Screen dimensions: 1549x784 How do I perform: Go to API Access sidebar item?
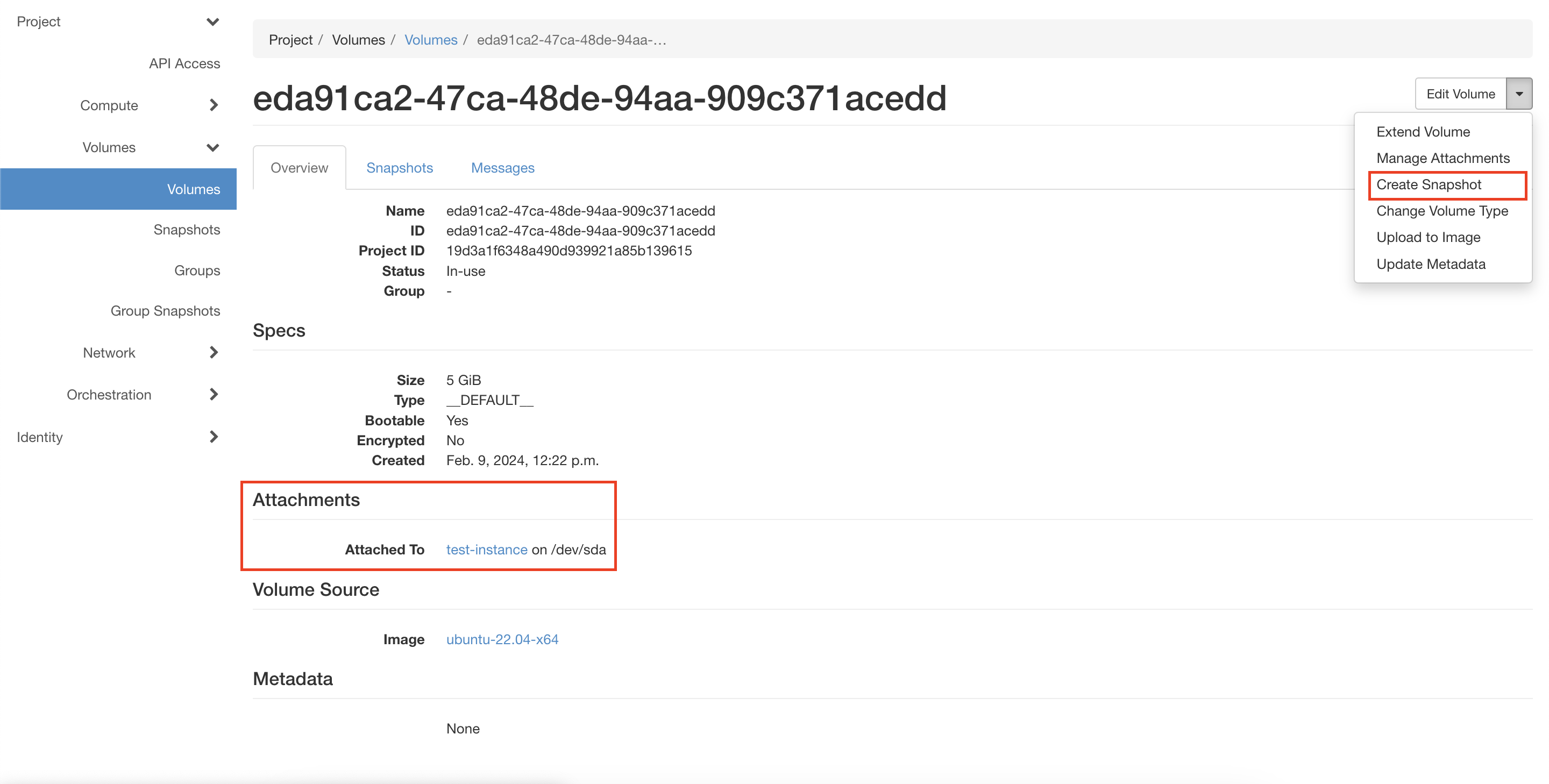pyautogui.click(x=184, y=63)
